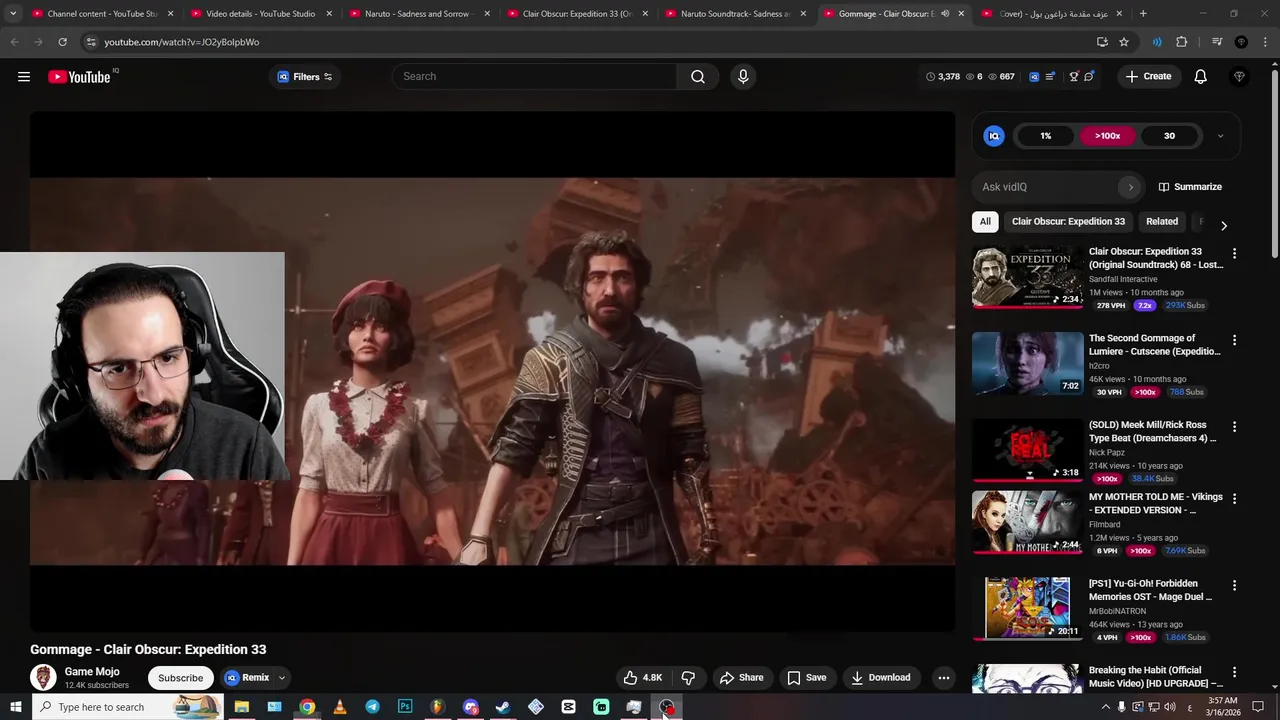
Task: Click the >100x VPH pill in vidIQ panel
Action: pos(1107,136)
